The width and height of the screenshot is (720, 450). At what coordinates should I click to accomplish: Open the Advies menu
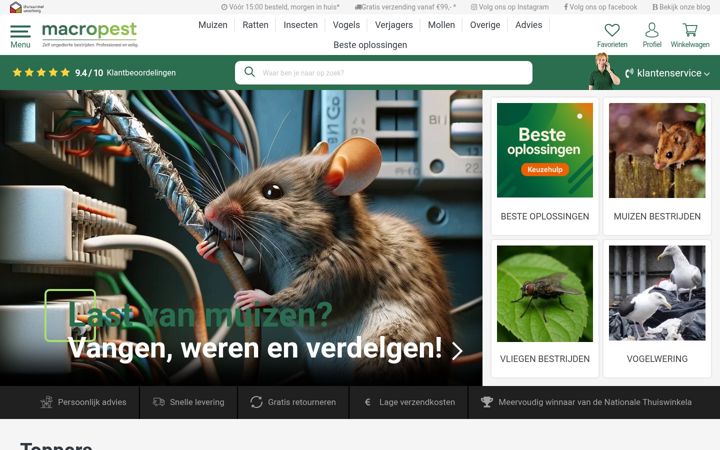pos(529,25)
